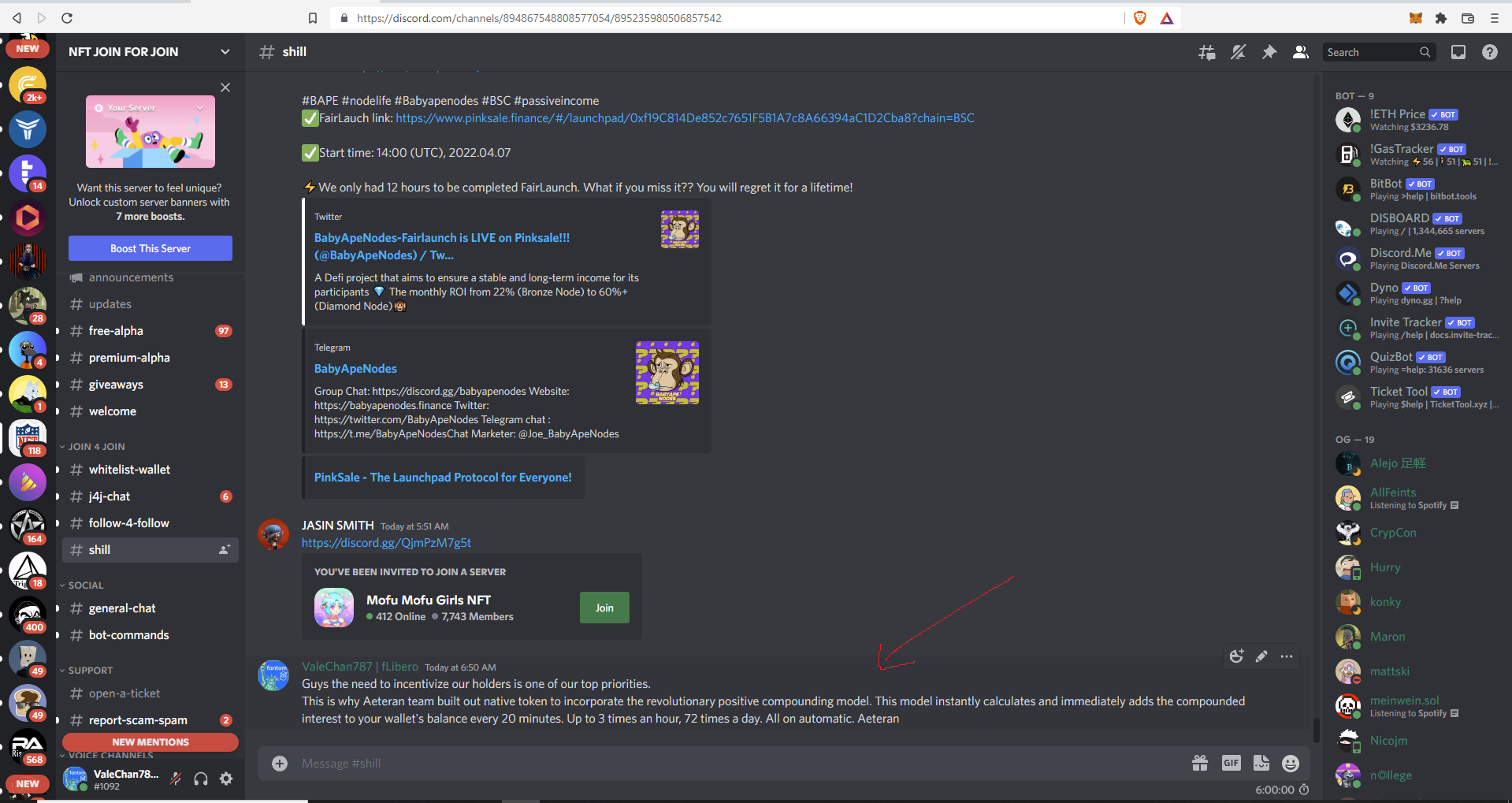Close the server boost banner
1512x803 pixels.
225,87
